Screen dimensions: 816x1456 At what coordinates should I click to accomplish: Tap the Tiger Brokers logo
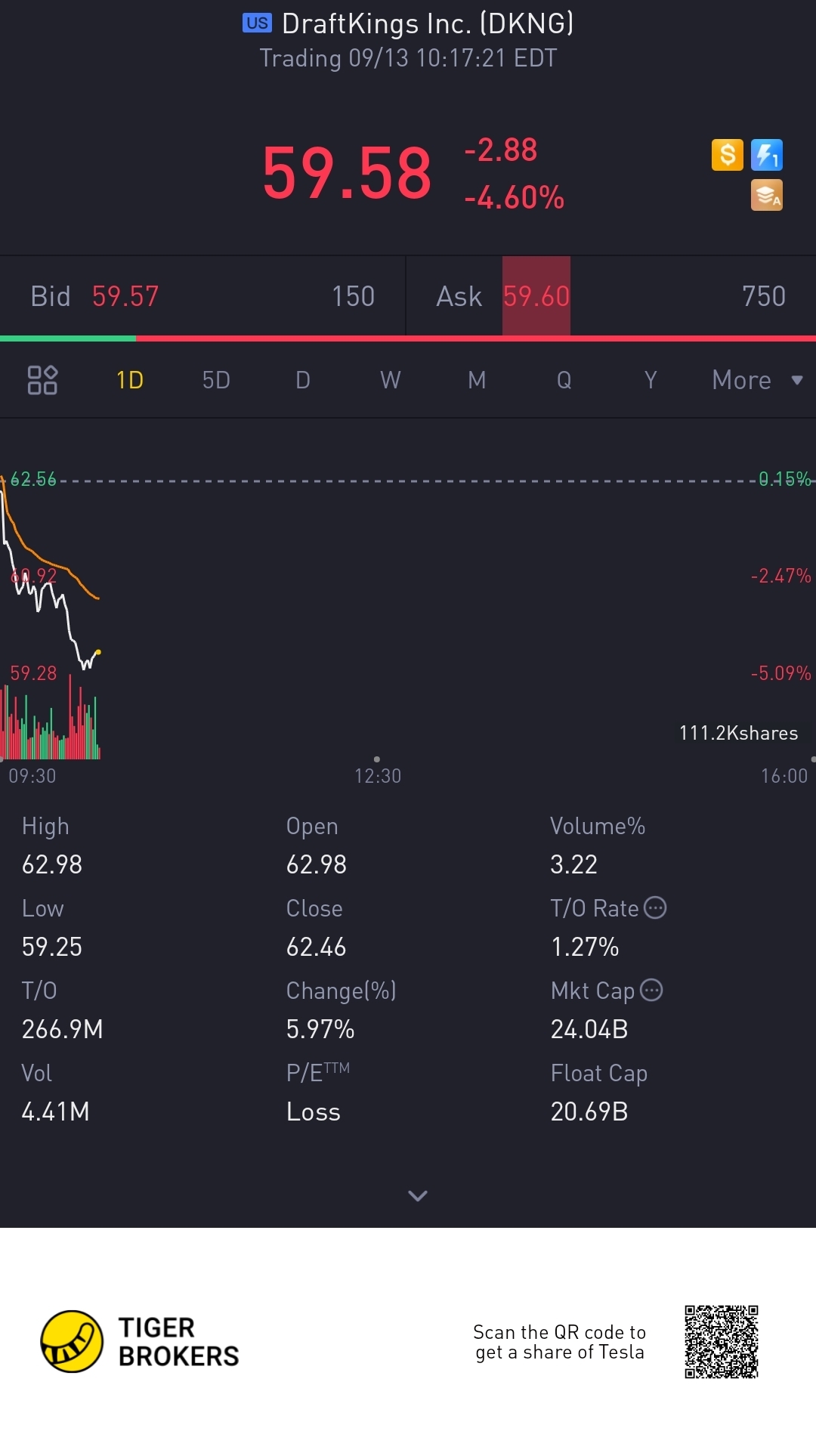pos(140,1342)
